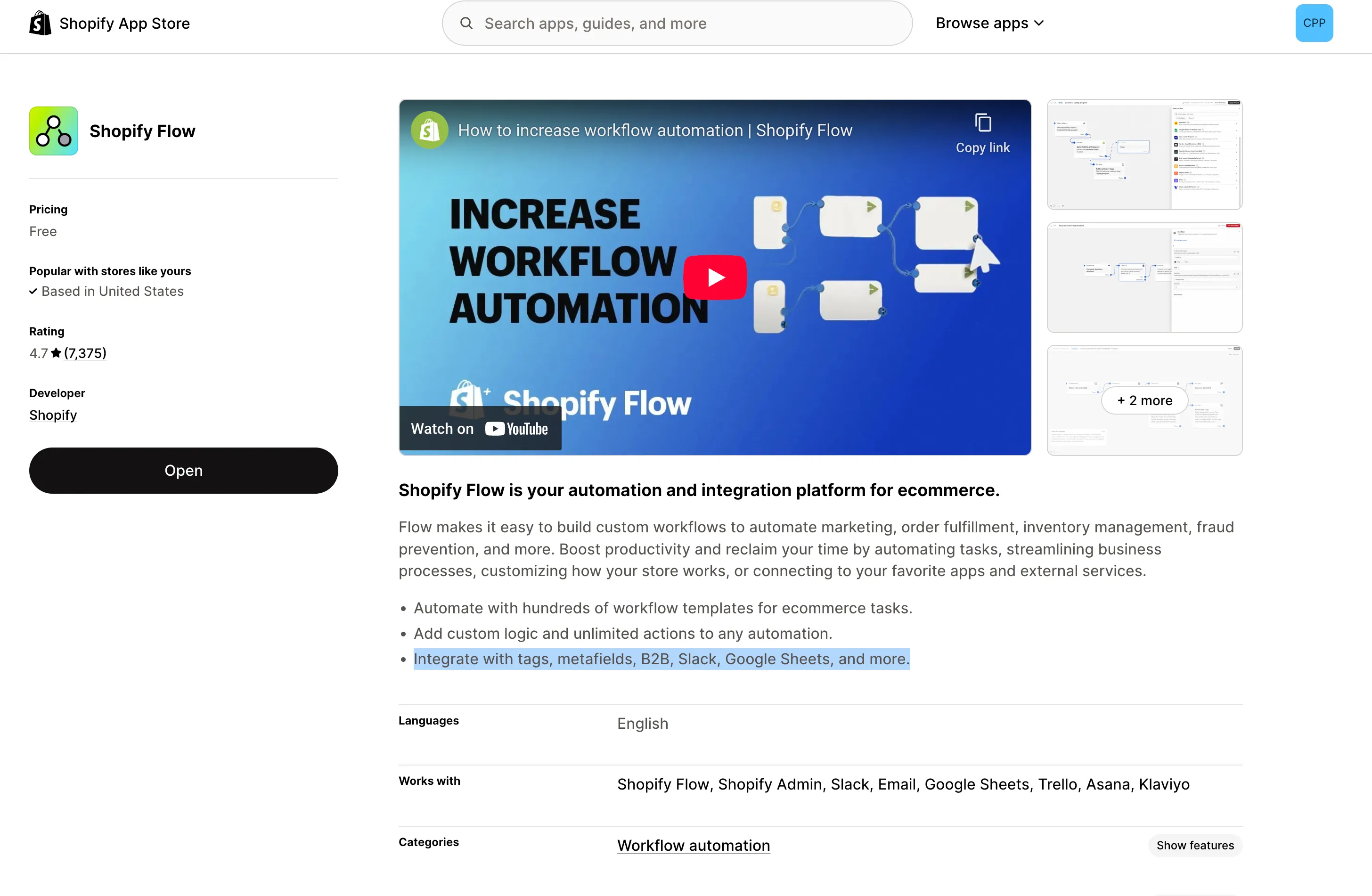Image resolution: width=1372 pixels, height=896 pixels.
Task: Click the Free pricing text
Action: (x=43, y=231)
